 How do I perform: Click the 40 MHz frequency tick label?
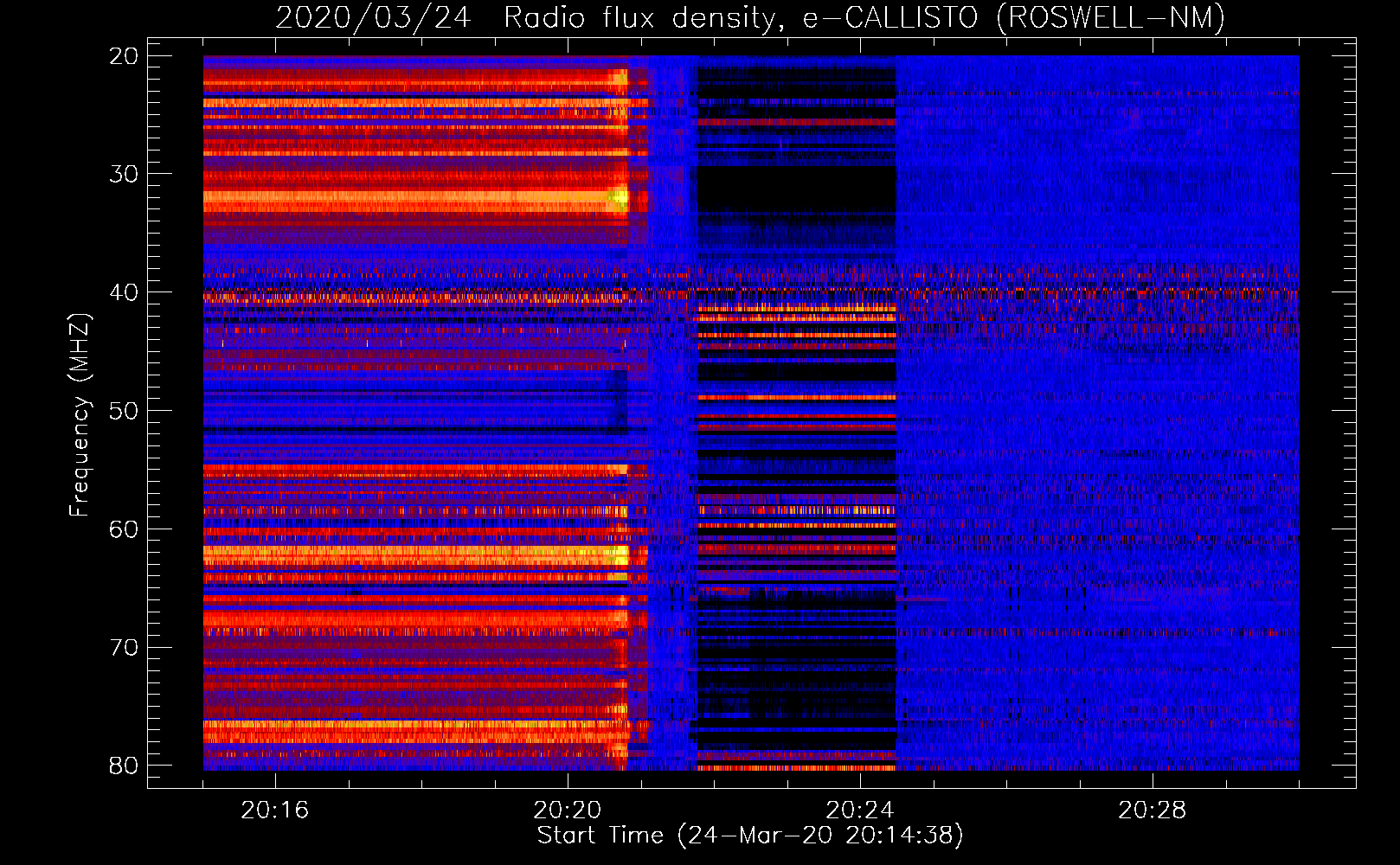tap(124, 292)
